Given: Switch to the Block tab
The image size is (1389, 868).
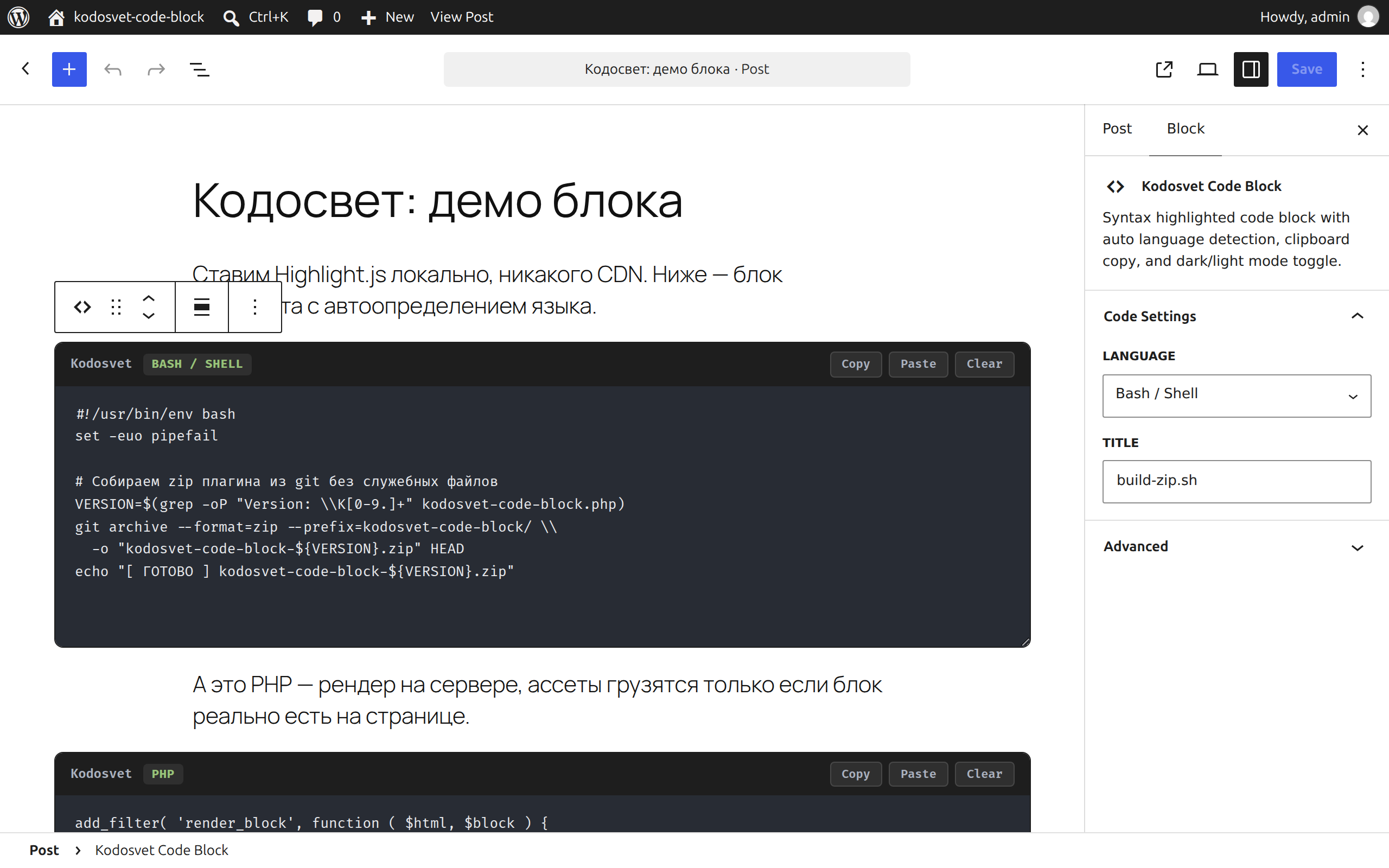Looking at the screenshot, I should pos(1185,129).
